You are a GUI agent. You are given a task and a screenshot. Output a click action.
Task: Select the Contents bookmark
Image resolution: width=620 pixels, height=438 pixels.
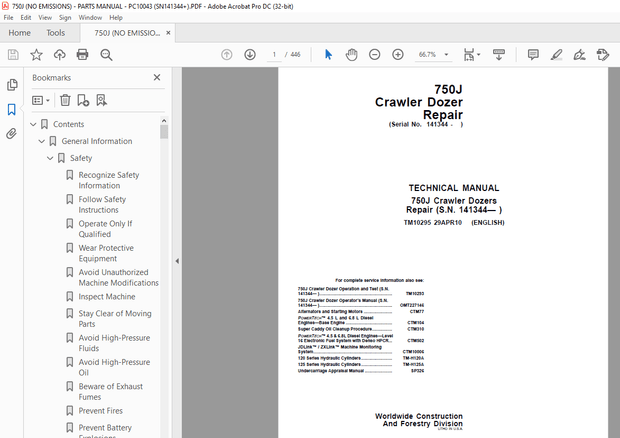point(69,124)
